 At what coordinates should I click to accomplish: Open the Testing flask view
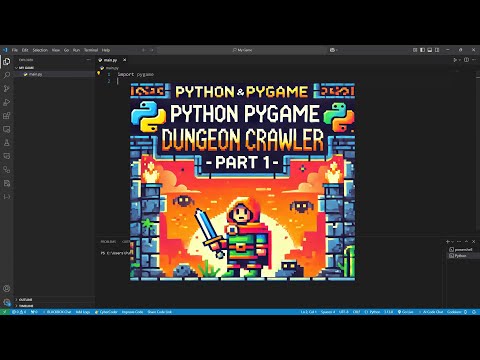7,143
